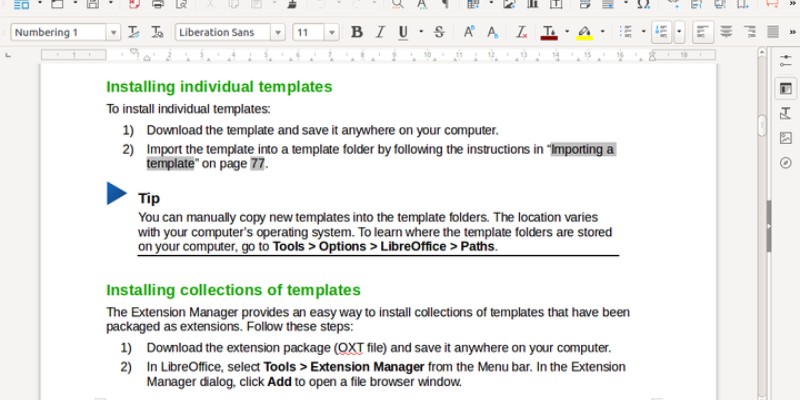Open the sidebar Styles deck
800x400 pixels.
786,113
